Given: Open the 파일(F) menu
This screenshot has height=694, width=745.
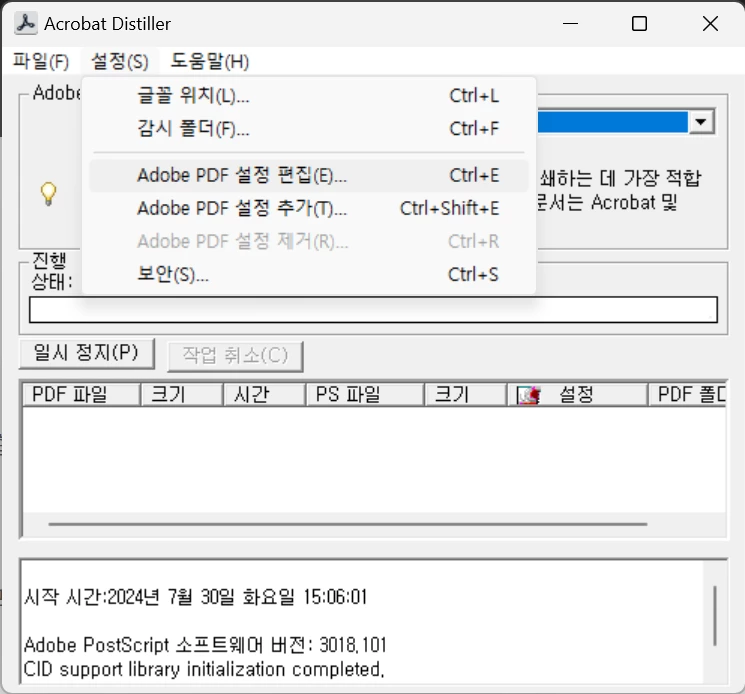Looking at the screenshot, I should point(41,61).
